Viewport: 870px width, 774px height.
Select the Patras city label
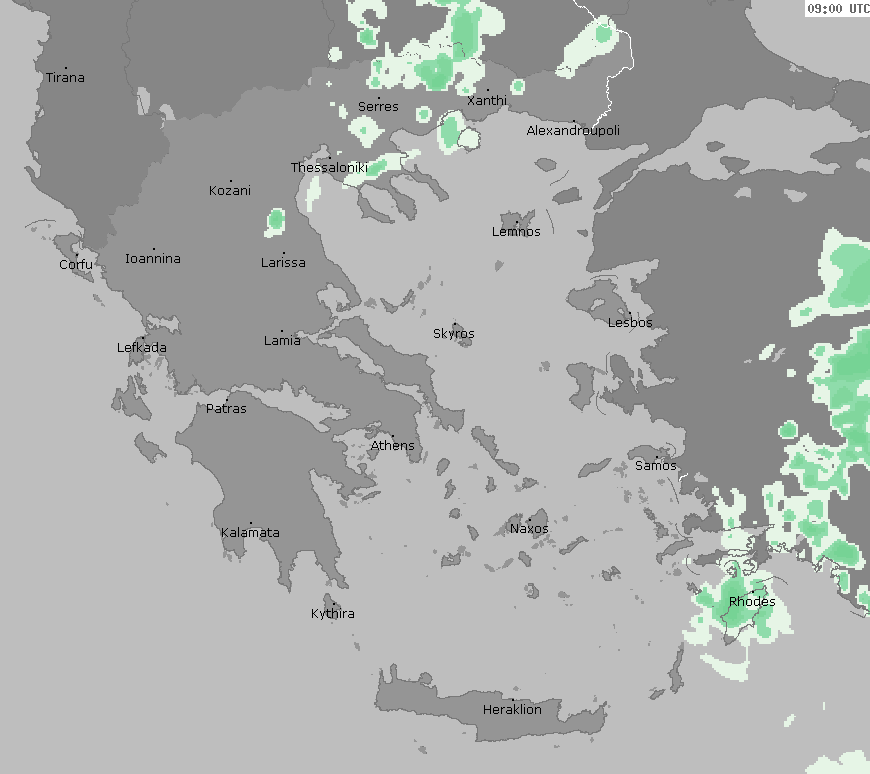[x=226, y=409]
